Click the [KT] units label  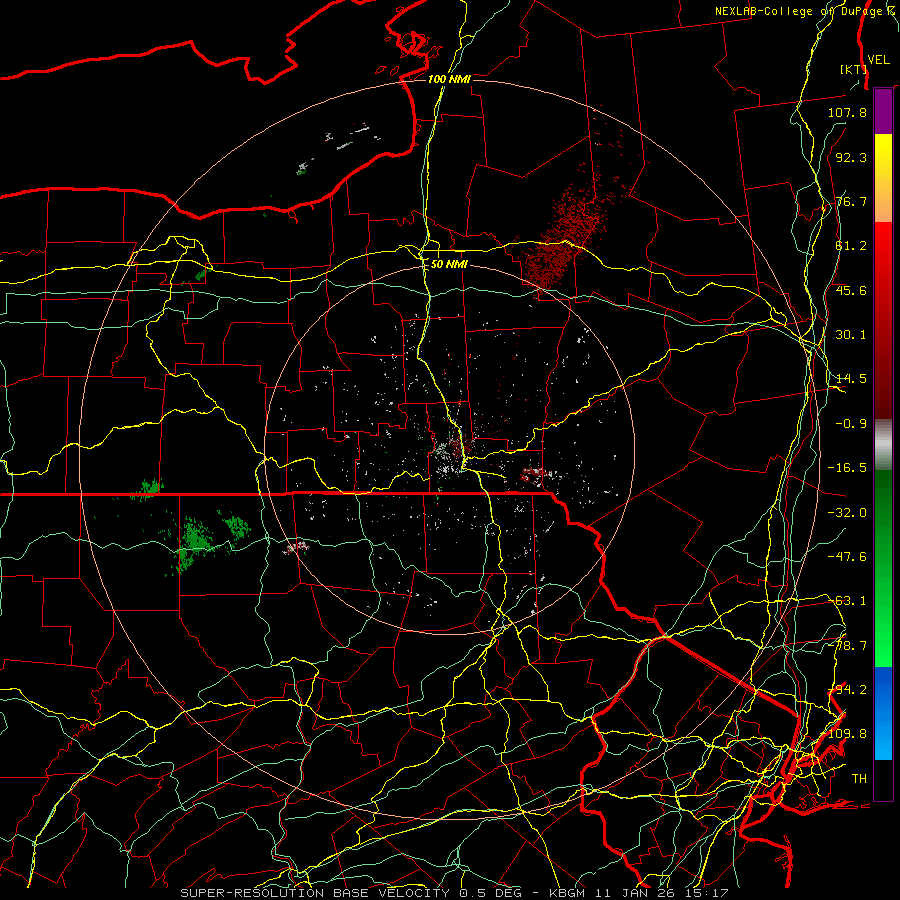853,69
